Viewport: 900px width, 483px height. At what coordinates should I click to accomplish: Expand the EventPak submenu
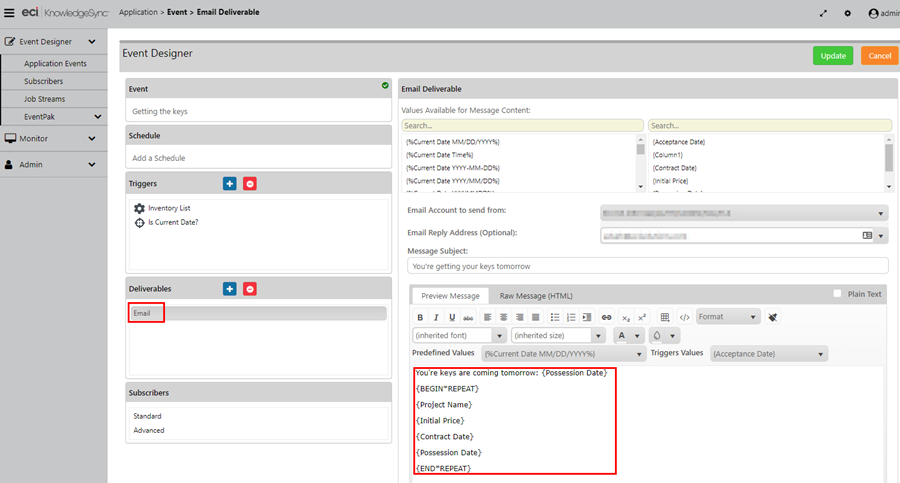(98, 117)
